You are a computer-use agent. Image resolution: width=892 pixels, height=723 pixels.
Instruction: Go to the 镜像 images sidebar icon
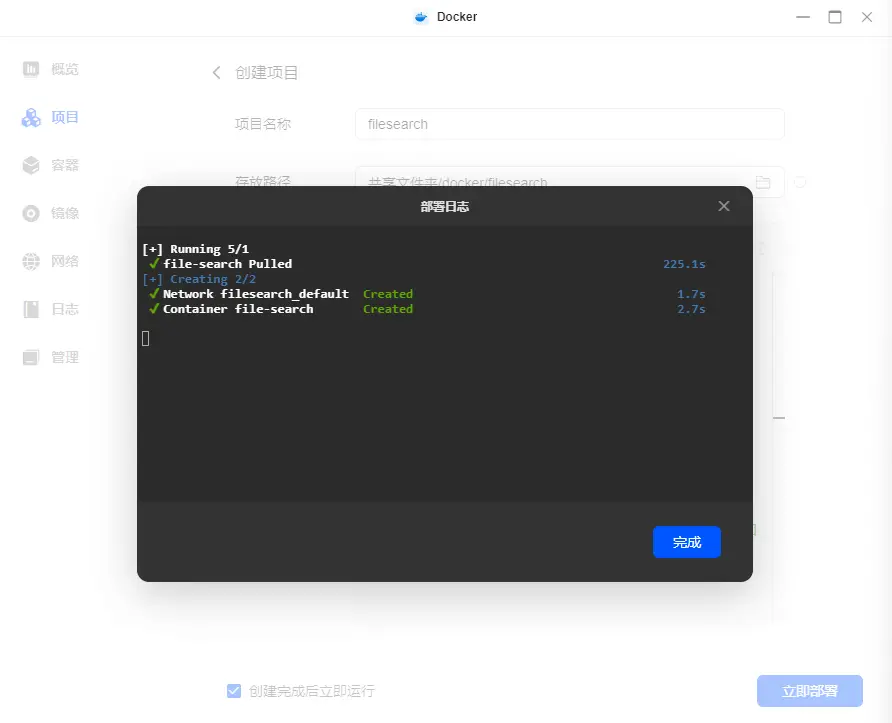click(31, 213)
